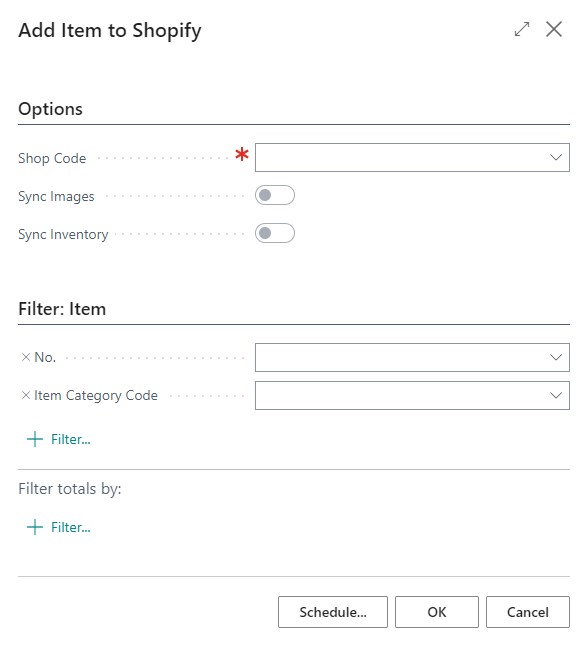586x648 pixels.
Task: Close the Add Item to Shopify dialog
Action: (x=554, y=29)
